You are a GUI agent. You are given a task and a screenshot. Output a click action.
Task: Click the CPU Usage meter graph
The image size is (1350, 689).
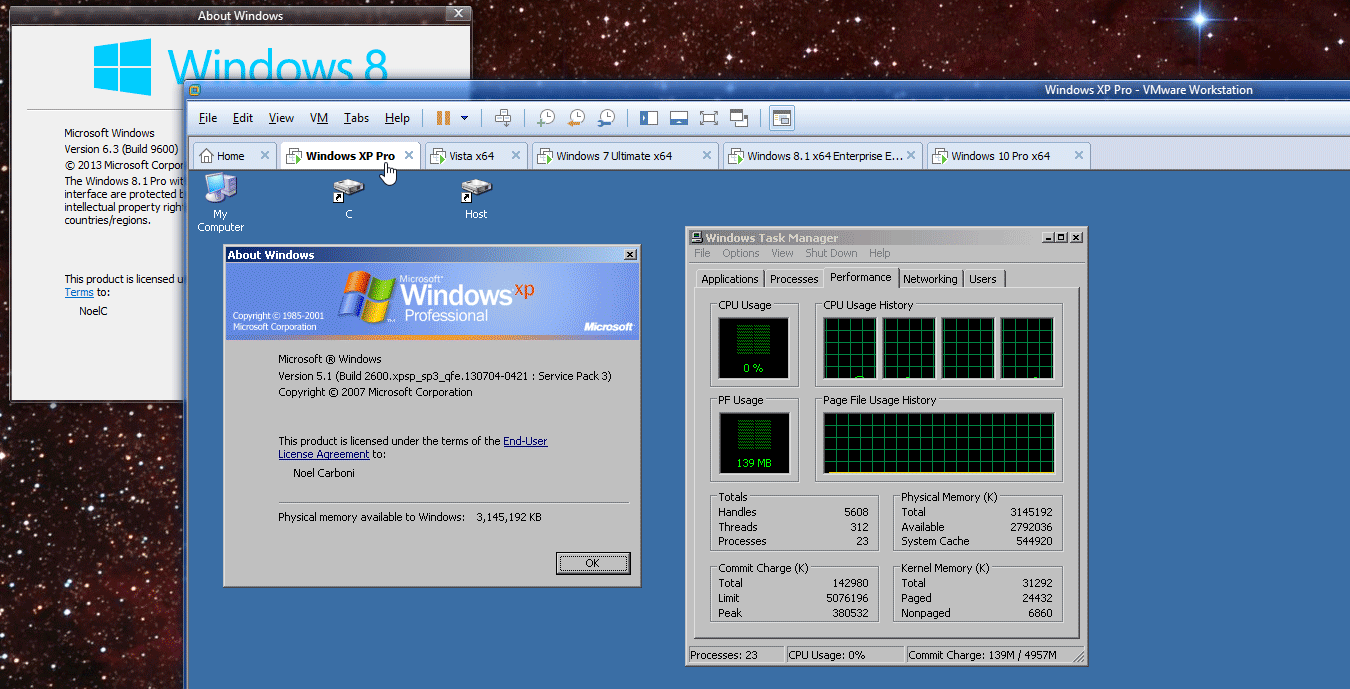click(754, 348)
